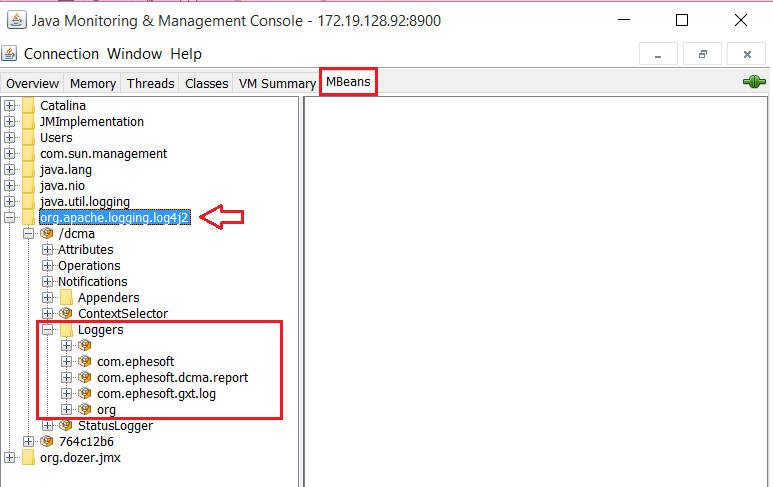
Task: Click the Users folder icon
Action: [x=29, y=138]
